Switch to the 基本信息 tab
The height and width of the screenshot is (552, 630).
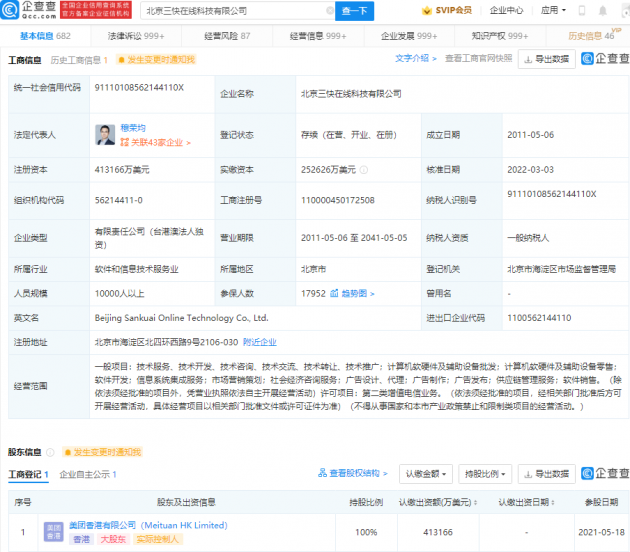click(45, 36)
